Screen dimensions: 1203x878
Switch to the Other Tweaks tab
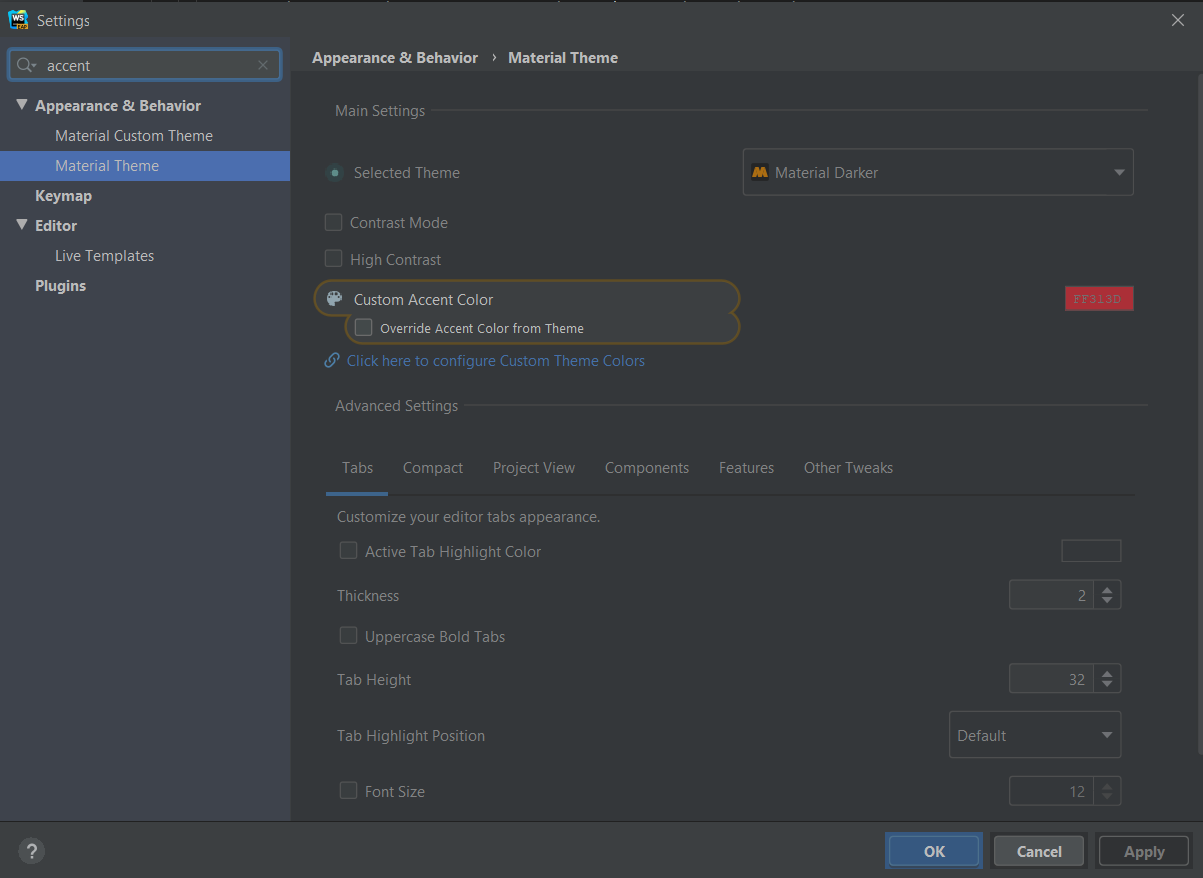(x=848, y=467)
